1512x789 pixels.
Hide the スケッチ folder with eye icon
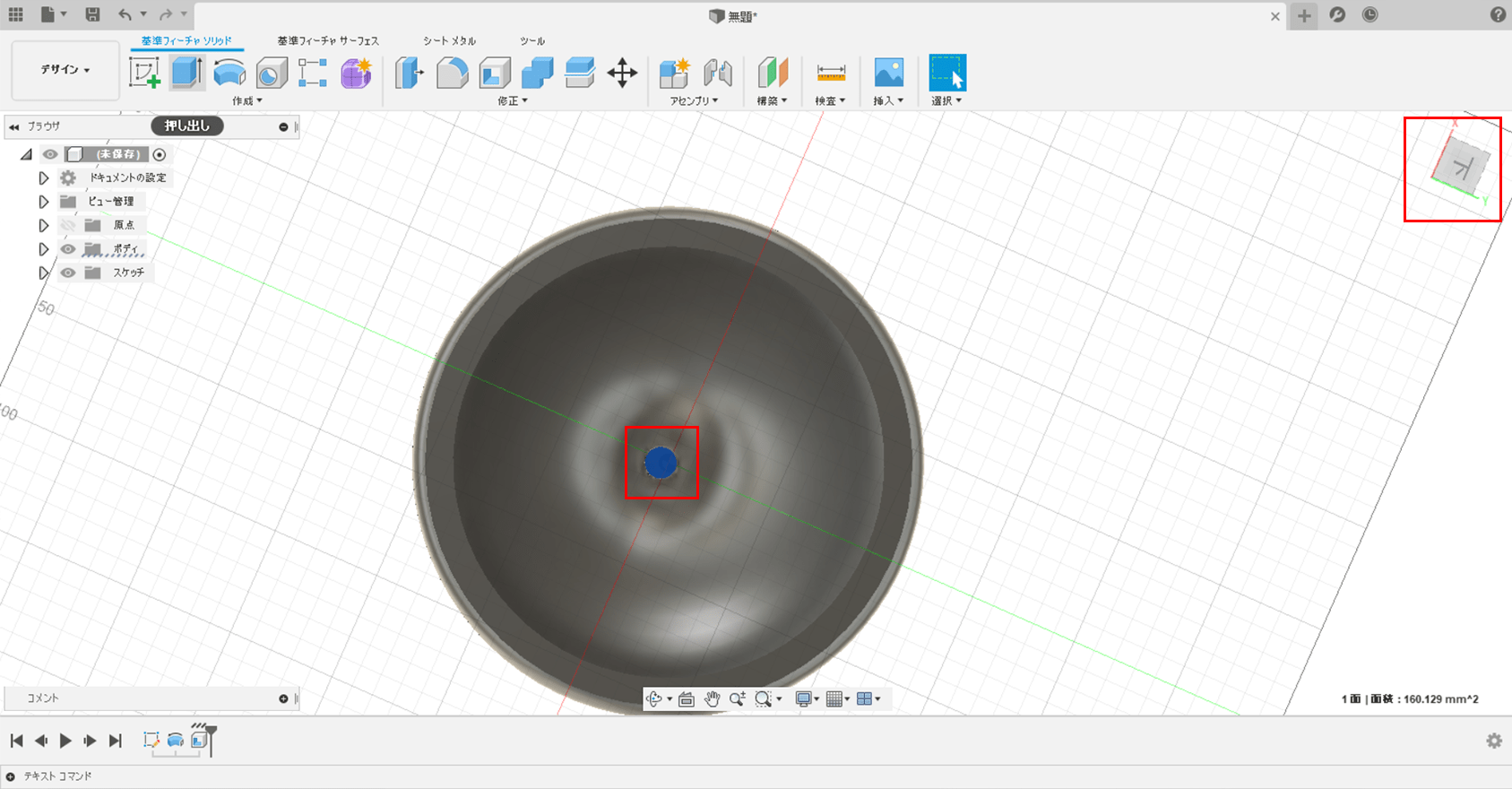(68, 273)
